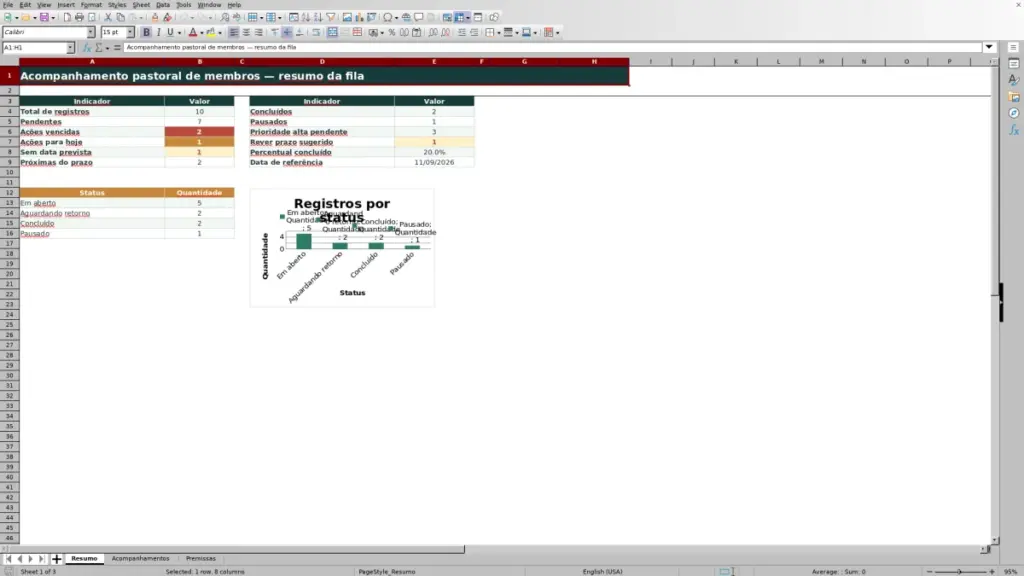The height and width of the screenshot is (576, 1024).
Task: Open the font size dropdown
Action: pyautogui.click(x=130, y=33)
